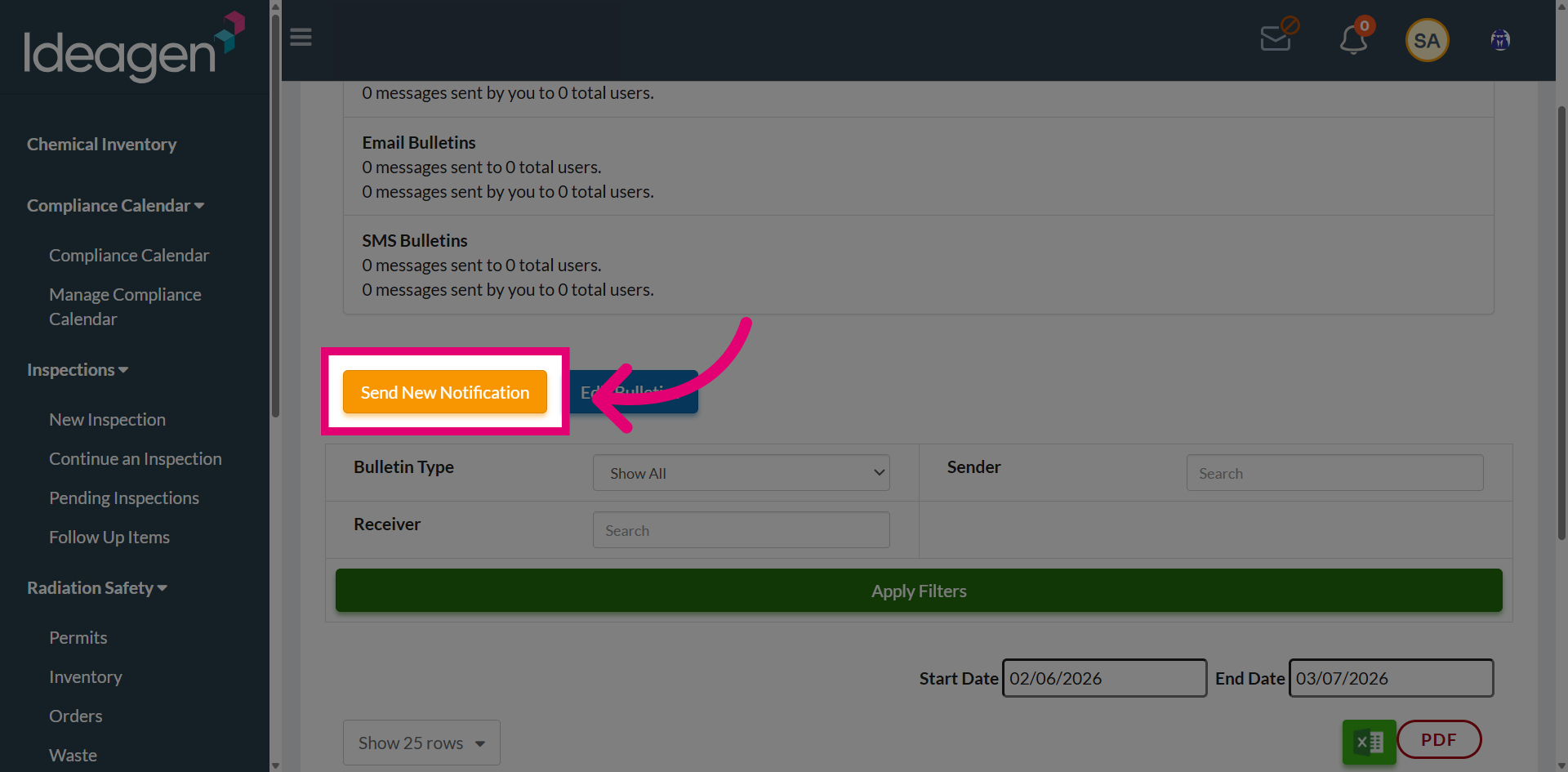
Task: Export table as PDF
Action: [1439, 739]
